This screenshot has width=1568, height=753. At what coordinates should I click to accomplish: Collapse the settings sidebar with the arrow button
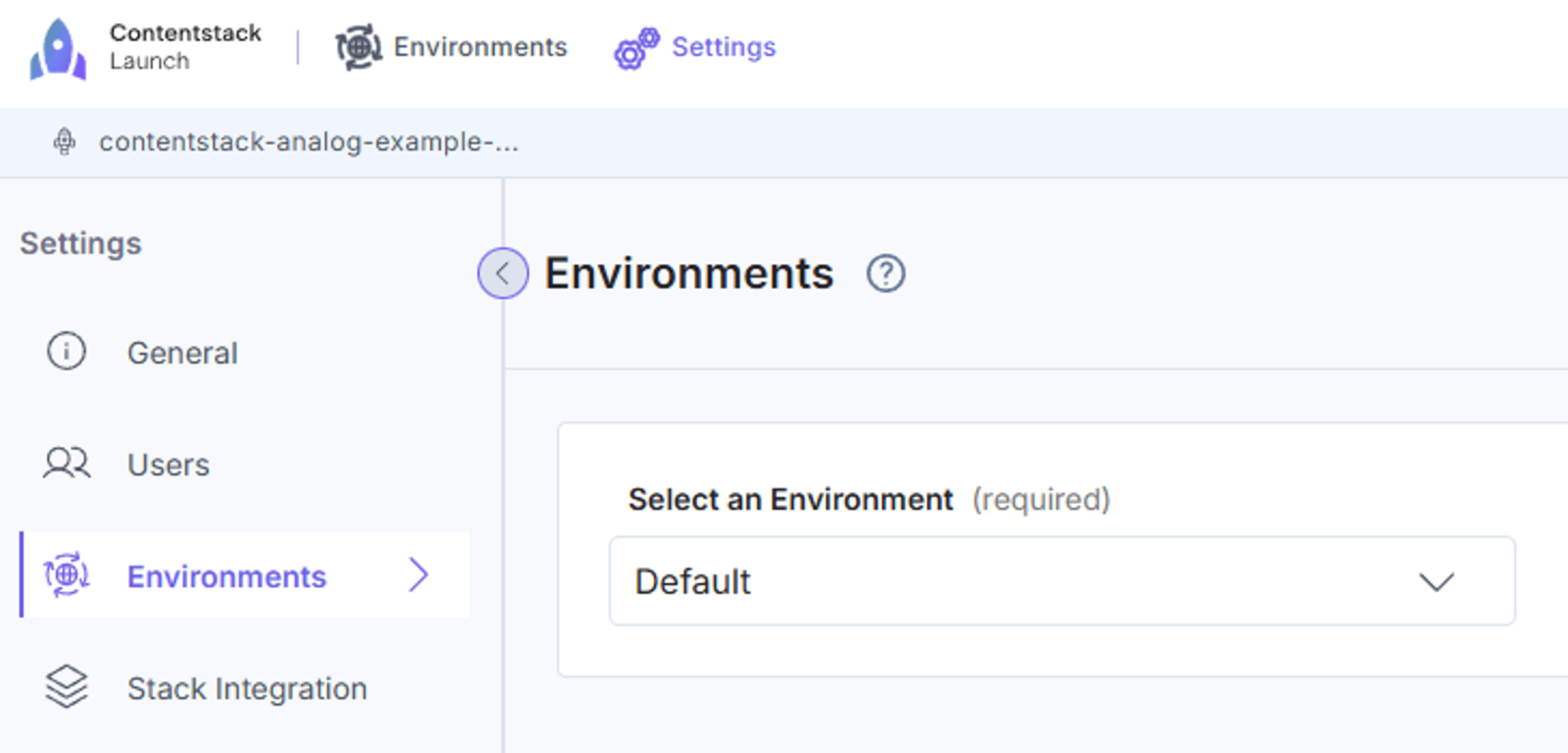pos(503,273)
